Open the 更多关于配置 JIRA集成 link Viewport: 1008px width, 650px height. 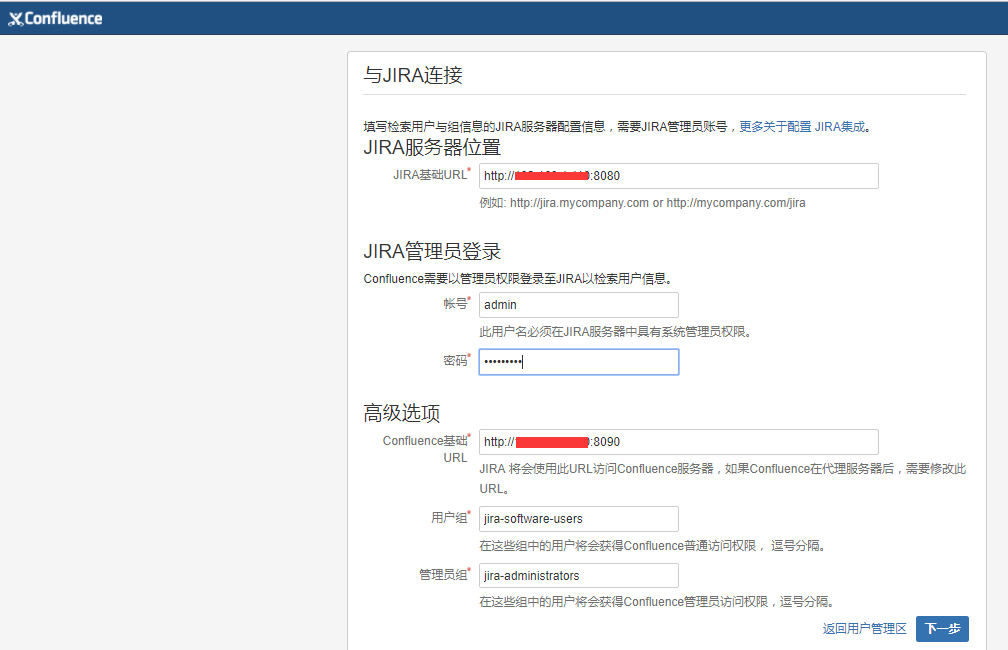coord(802,127)
